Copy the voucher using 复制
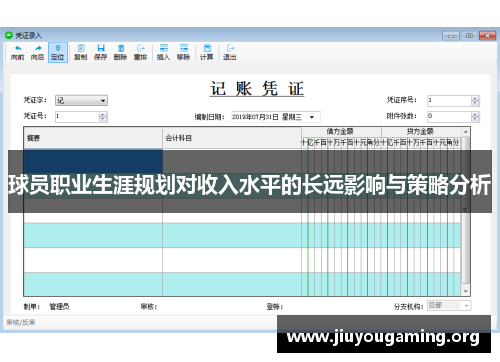Screen dimensions: 500x362 pos(80,53)
